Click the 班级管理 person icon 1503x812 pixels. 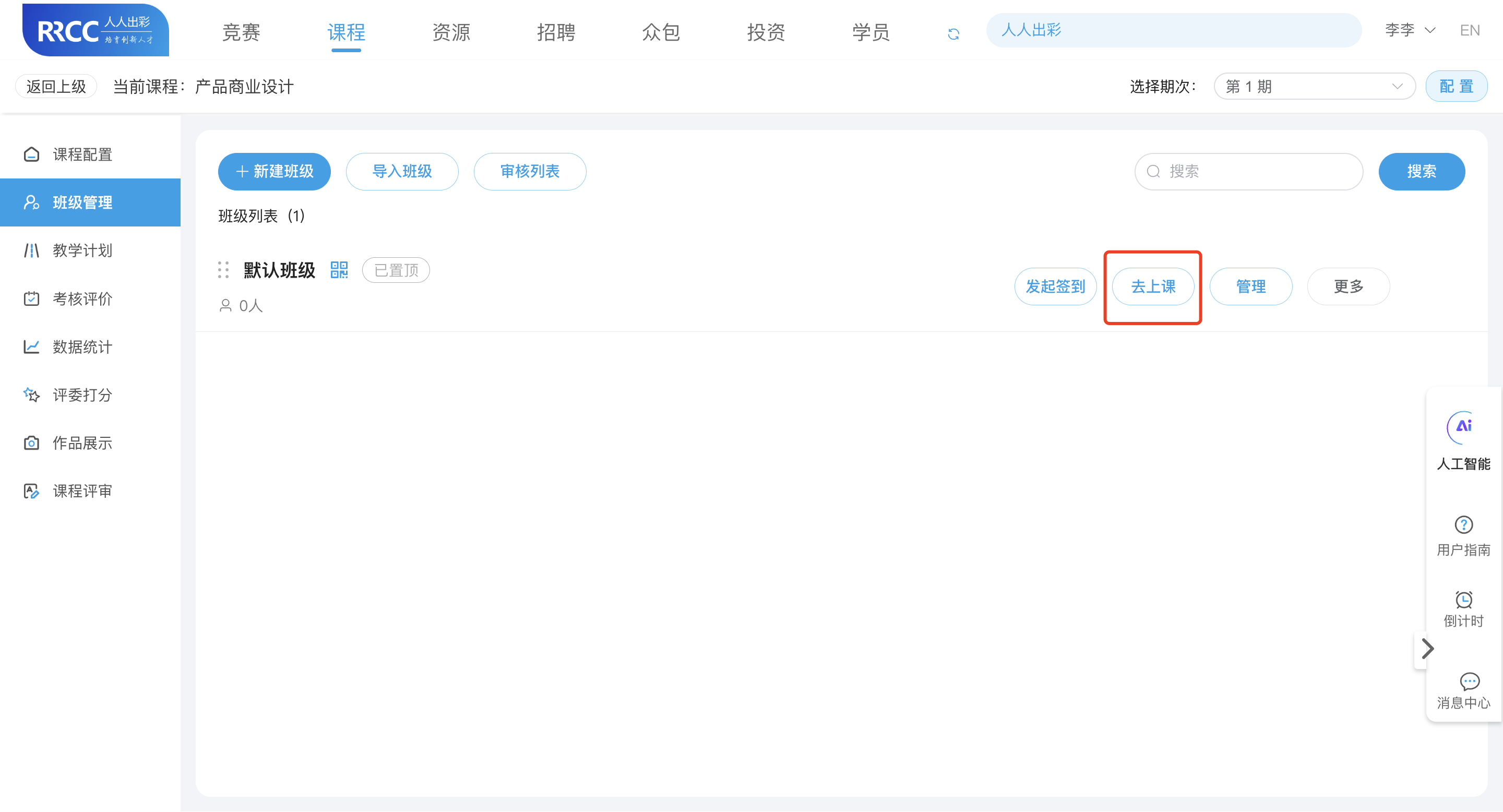pos(31,202)
